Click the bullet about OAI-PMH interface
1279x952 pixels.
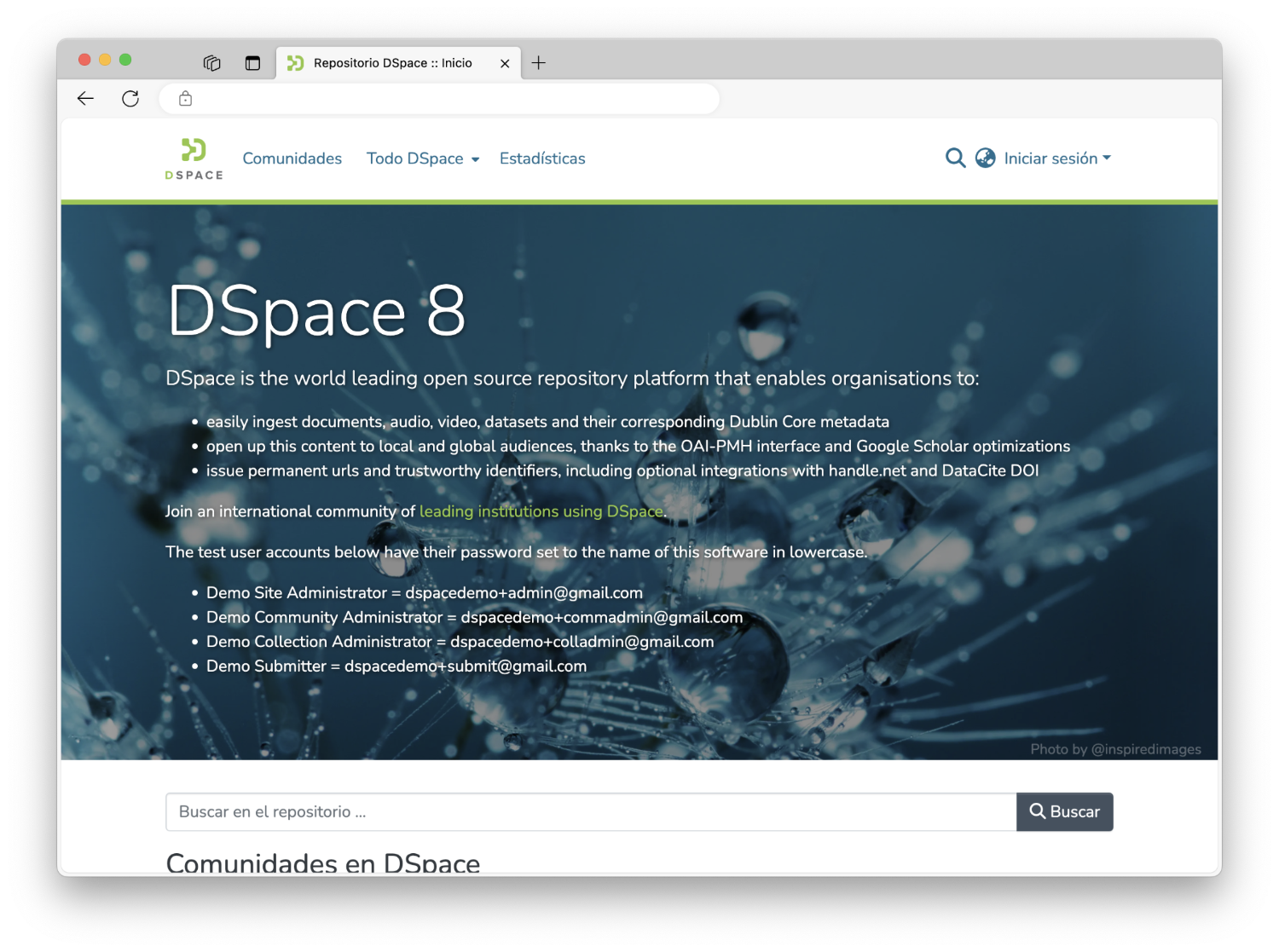[638, 447]
